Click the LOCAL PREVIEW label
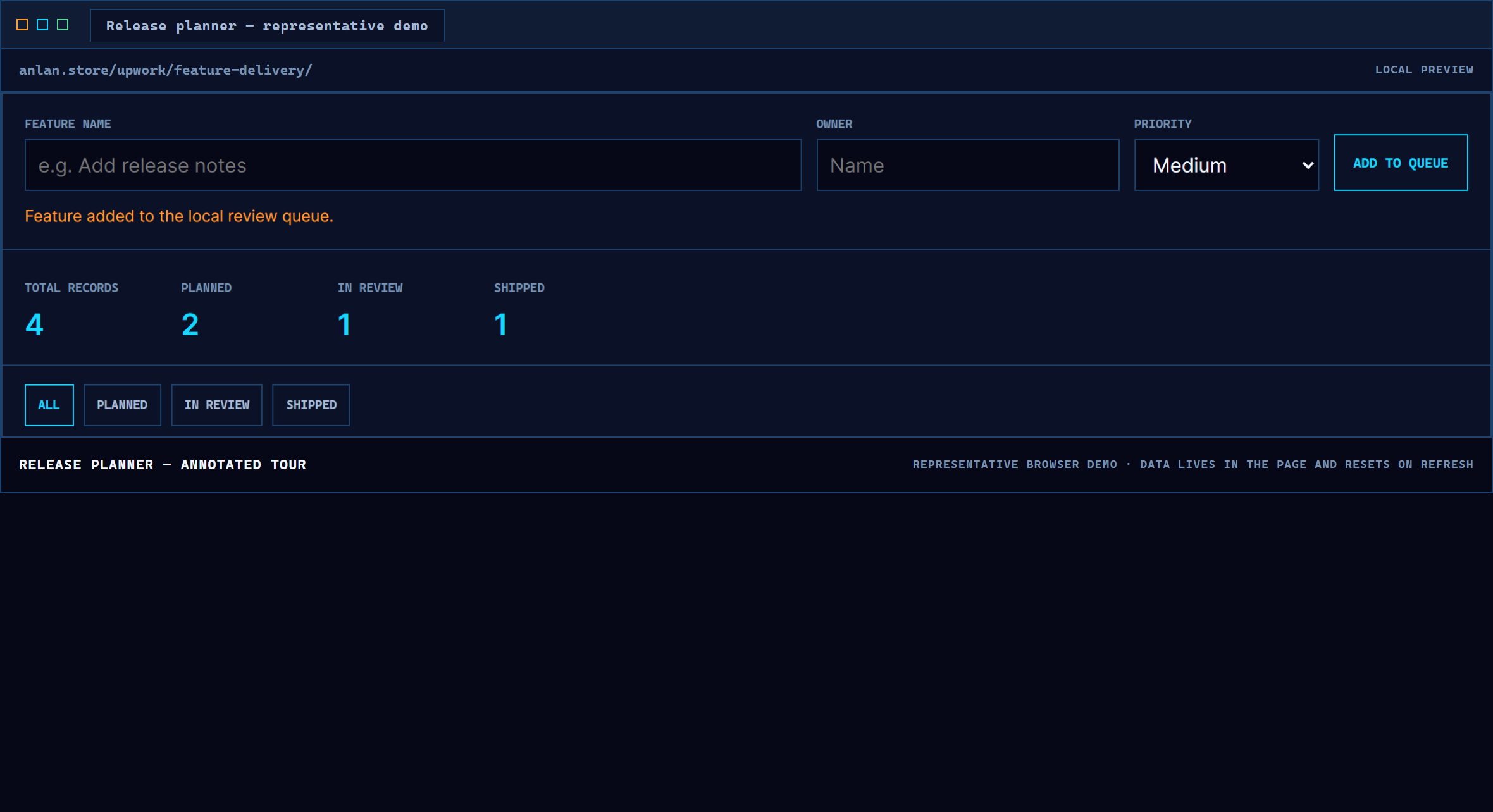This screenshot has width=1493, height=812. coord(1424,70)
